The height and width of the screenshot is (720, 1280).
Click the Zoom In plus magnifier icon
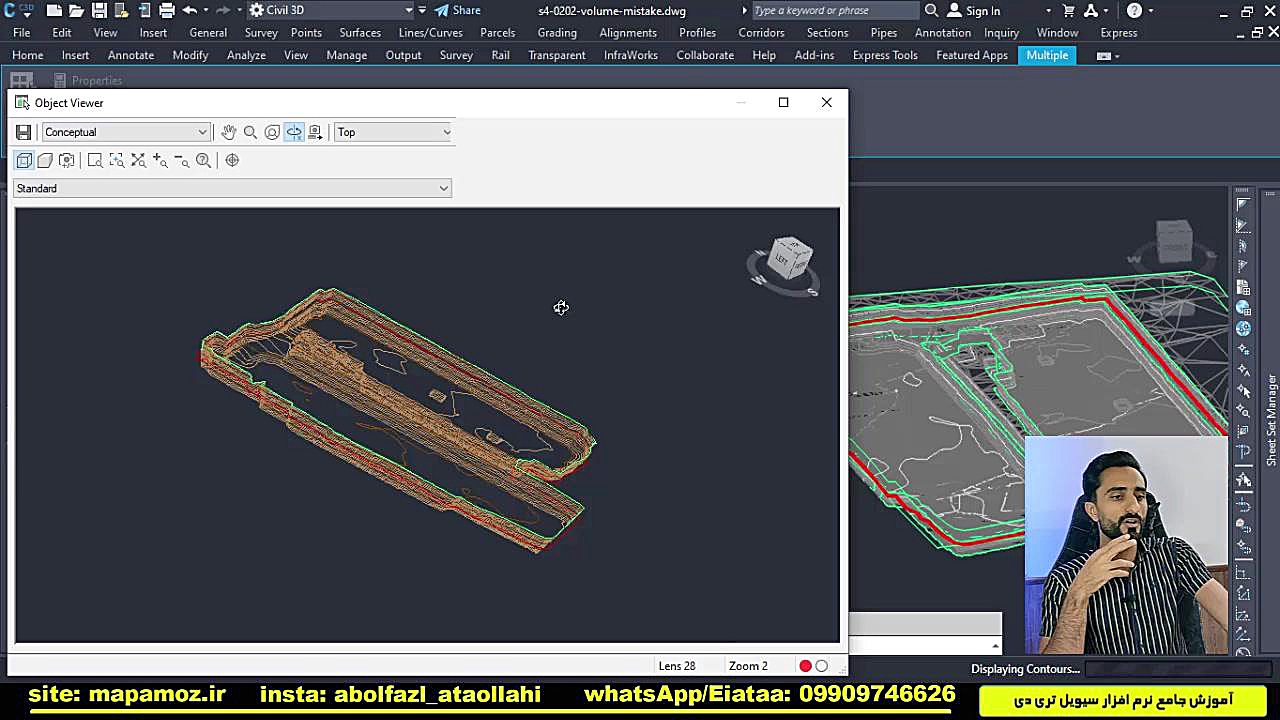pos(160,160)
